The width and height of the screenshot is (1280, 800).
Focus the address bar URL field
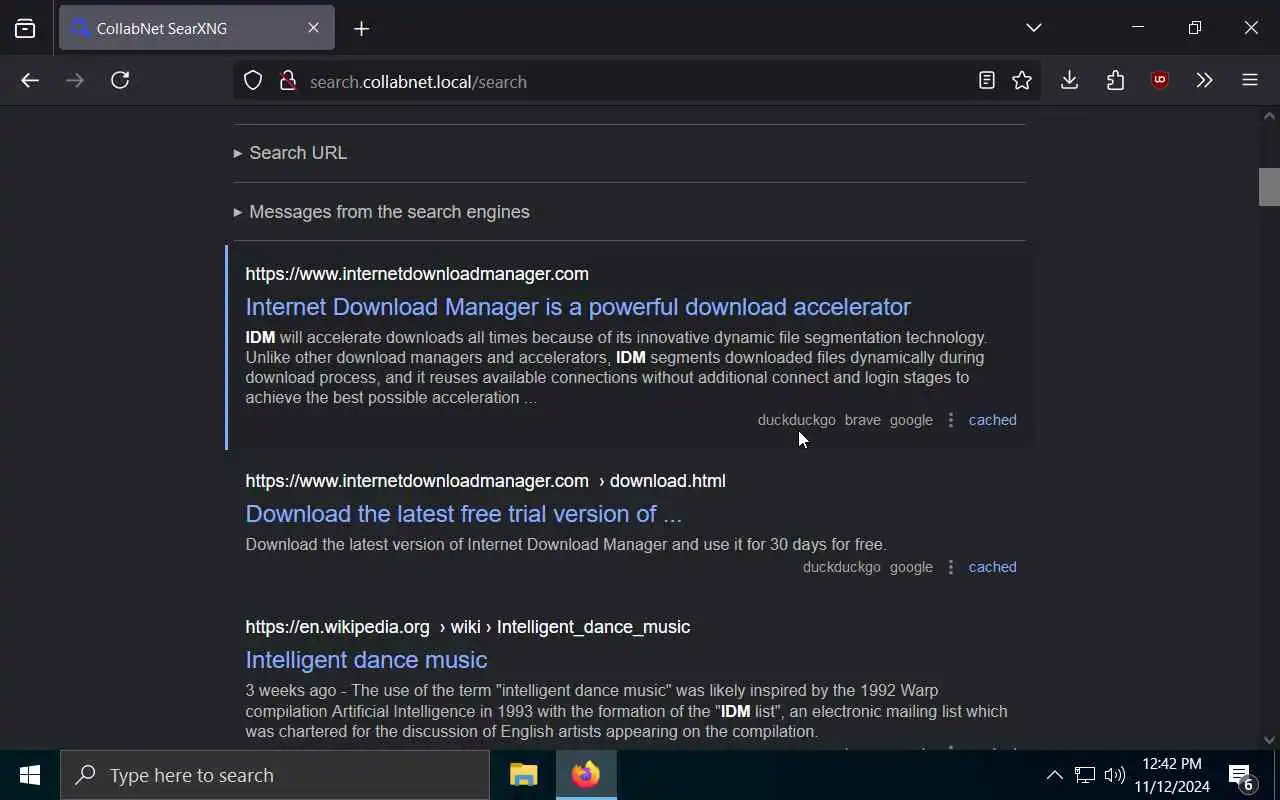tap(635, 81)
